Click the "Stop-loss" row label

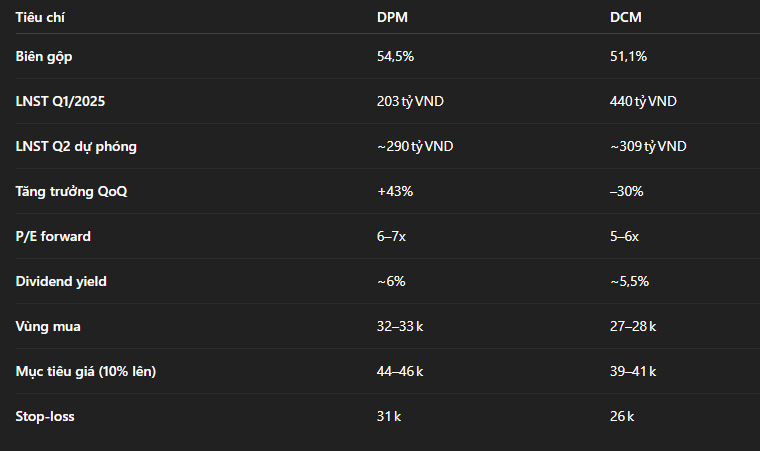point(45,417)
